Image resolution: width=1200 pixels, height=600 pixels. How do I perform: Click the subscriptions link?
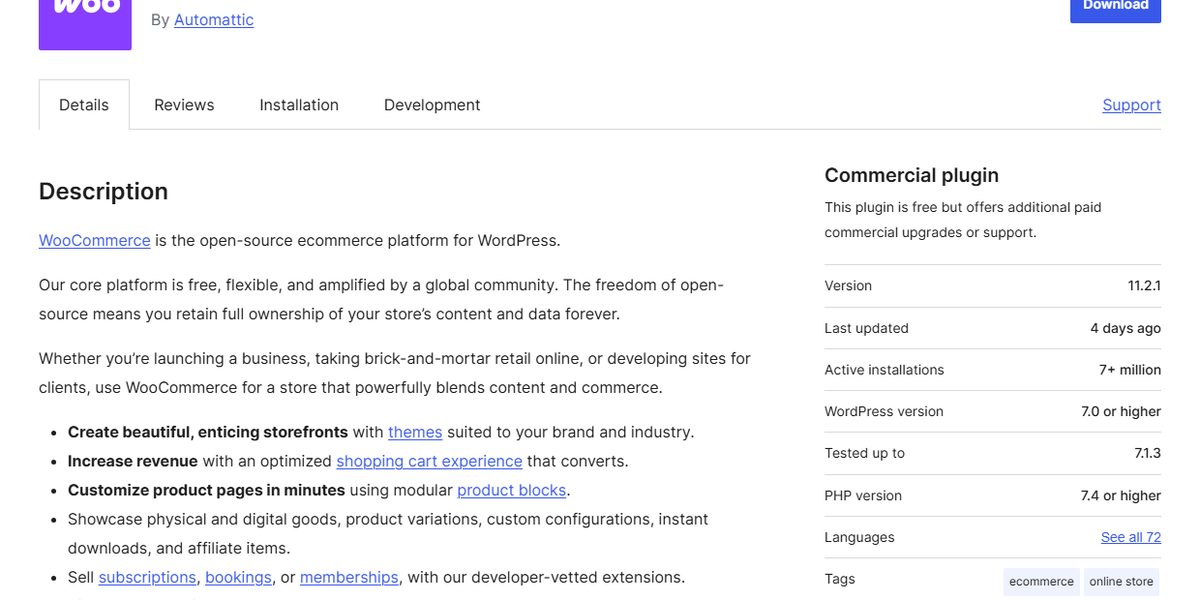point(147,577)
